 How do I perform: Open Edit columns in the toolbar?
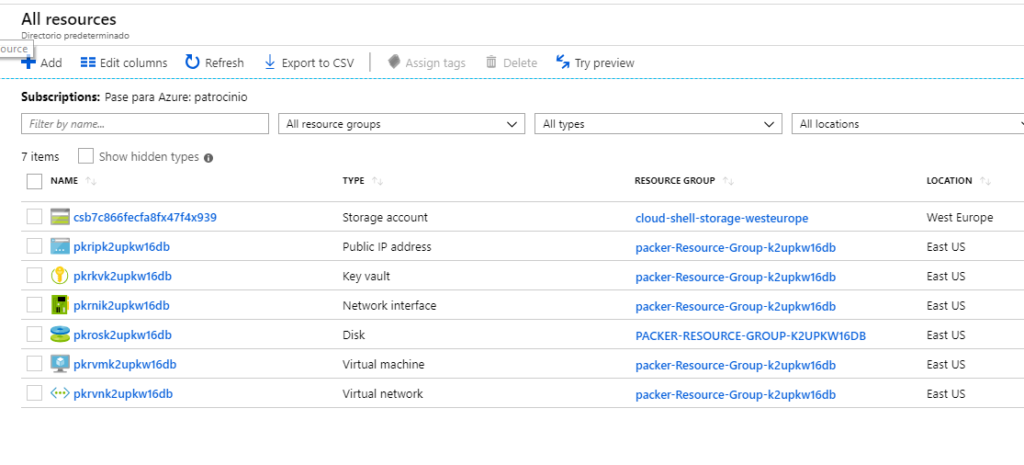[123, 63]
